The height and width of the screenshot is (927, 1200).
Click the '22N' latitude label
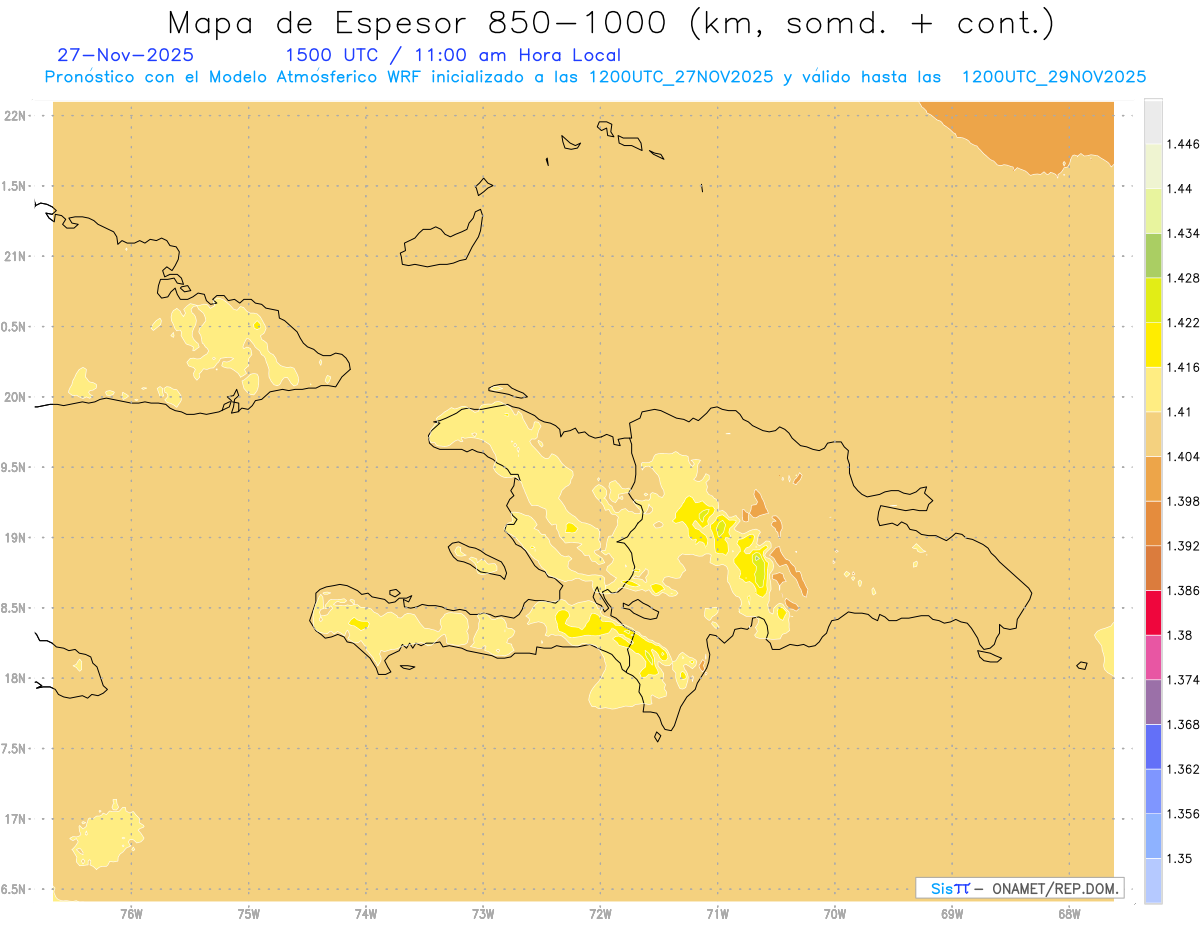pos(16,115)
